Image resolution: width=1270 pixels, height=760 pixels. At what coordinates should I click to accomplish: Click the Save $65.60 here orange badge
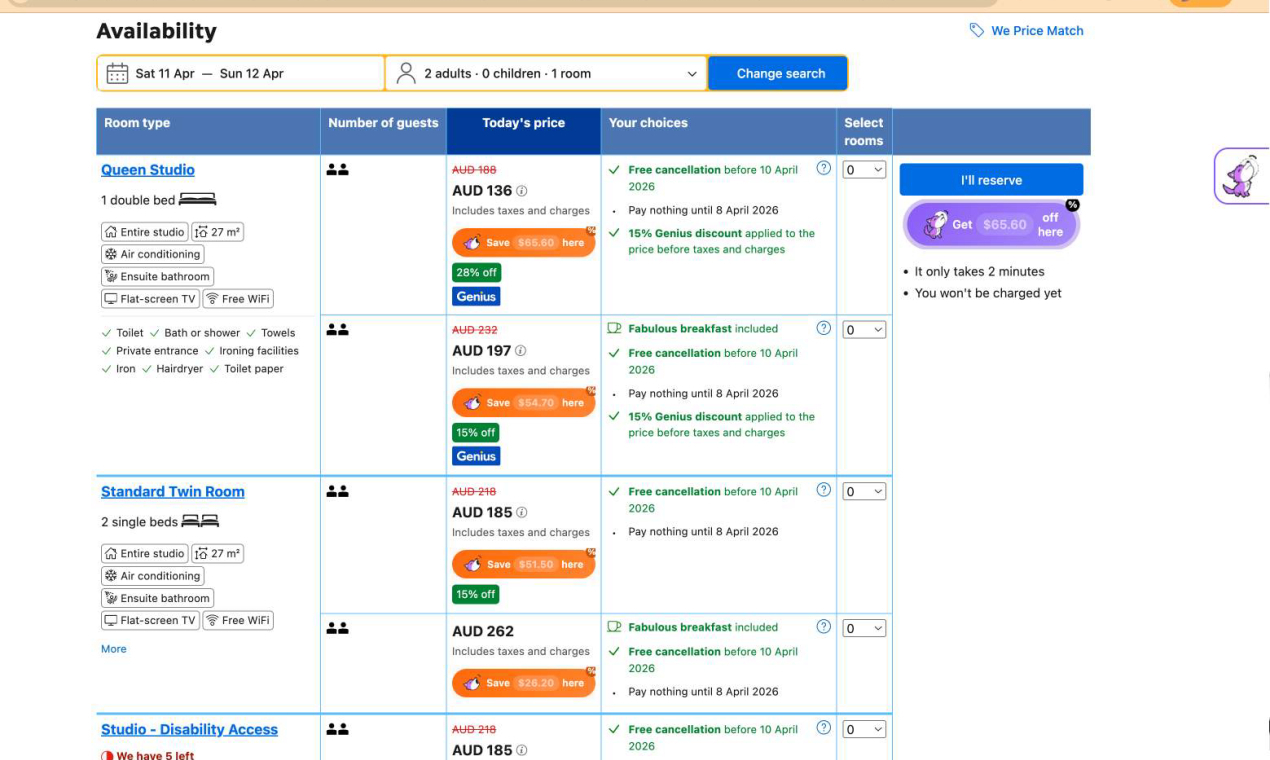[x=523, y=243]
